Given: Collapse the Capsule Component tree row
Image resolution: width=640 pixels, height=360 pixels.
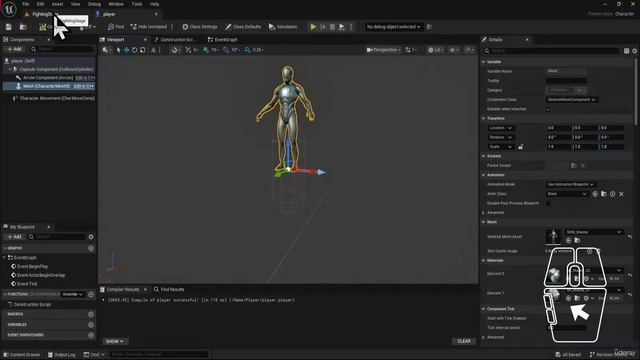Looking at the screenshot, I should coord(10,69).
